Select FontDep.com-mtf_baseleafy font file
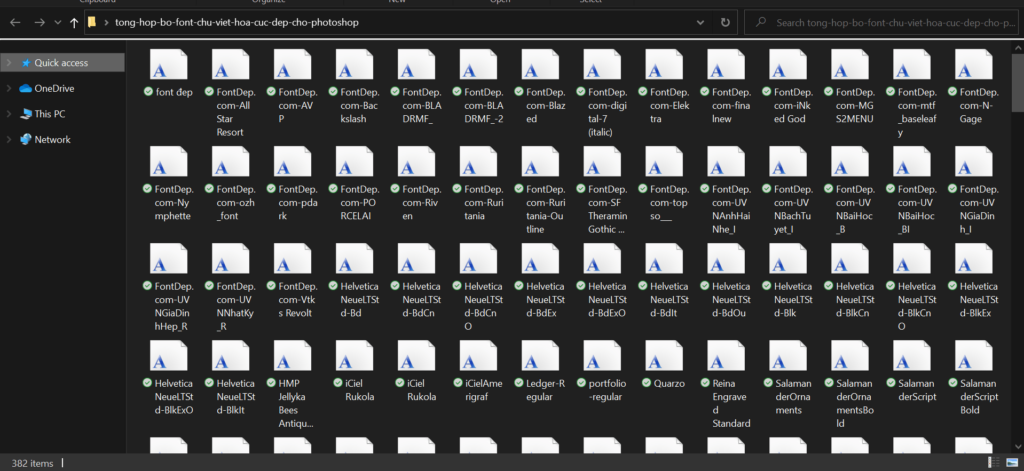The width and height of the screenshot is (1024, 471). pos(911,93)
